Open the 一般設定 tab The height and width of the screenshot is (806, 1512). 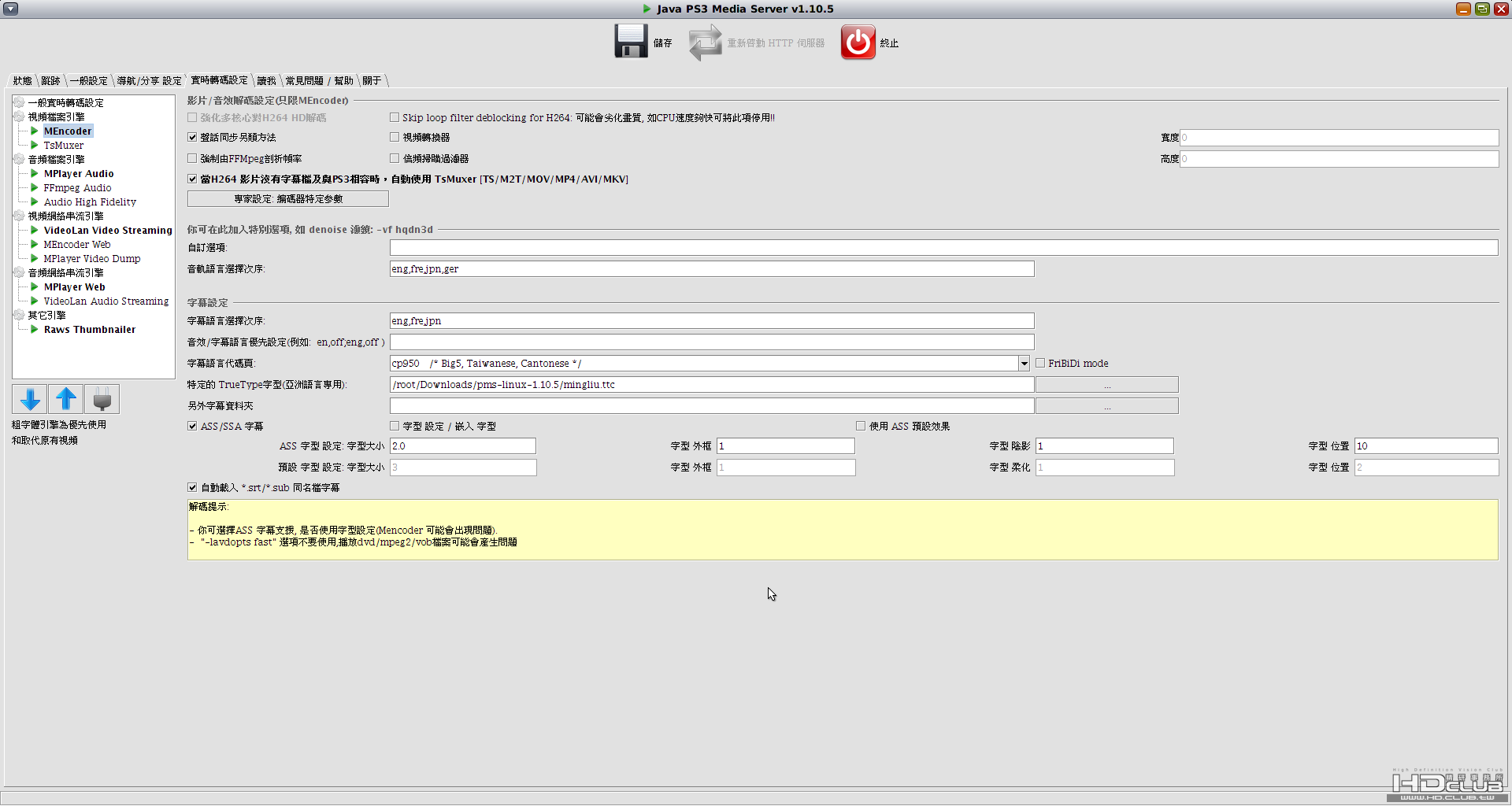[88, 80]
